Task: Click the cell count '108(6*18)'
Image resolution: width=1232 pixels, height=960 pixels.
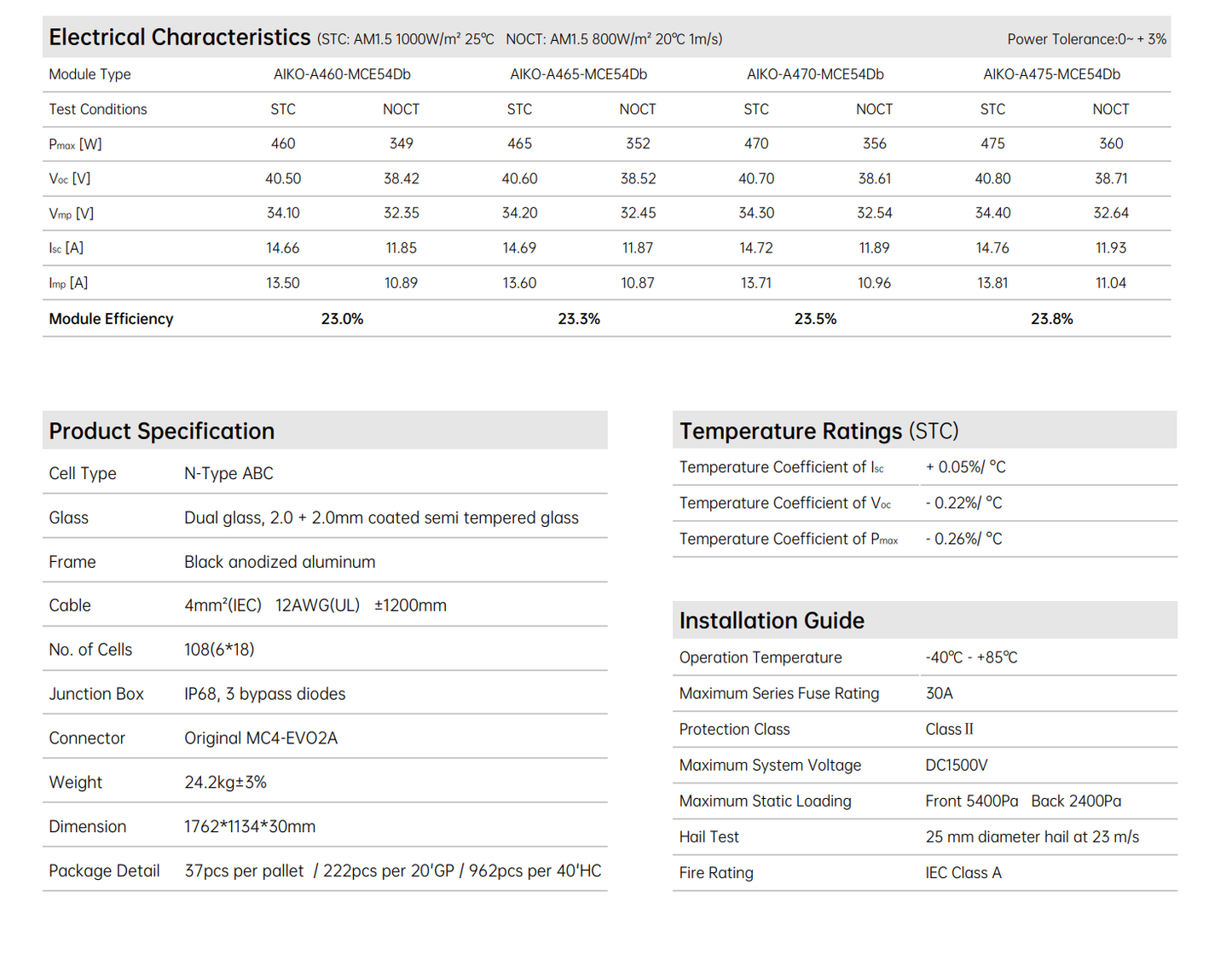Action: [x=219, y=650]
